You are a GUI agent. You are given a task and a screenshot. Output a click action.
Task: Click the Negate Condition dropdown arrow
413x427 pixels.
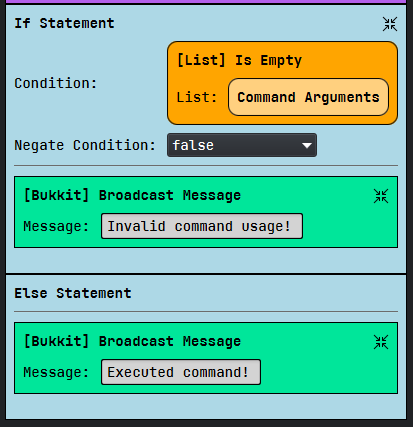[x=307, y=145]
